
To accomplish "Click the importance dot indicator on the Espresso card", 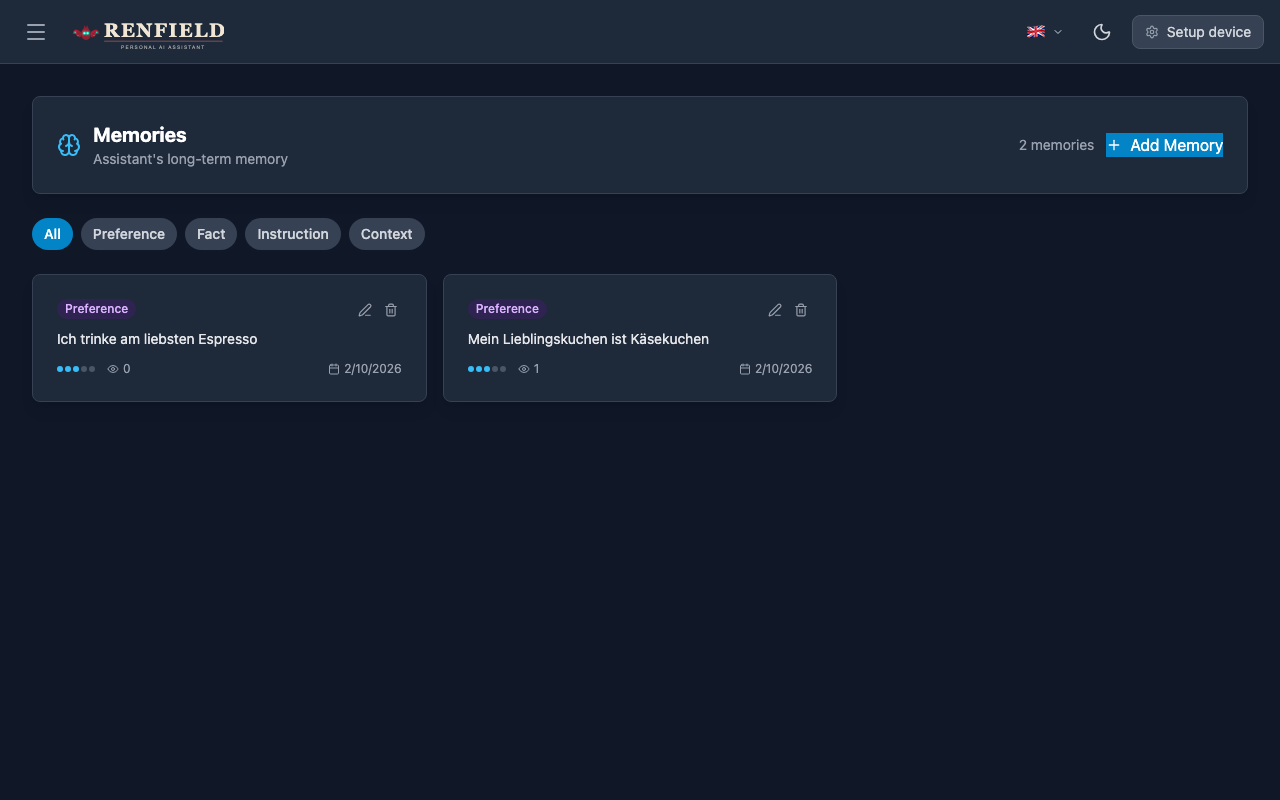I will 76,369.
